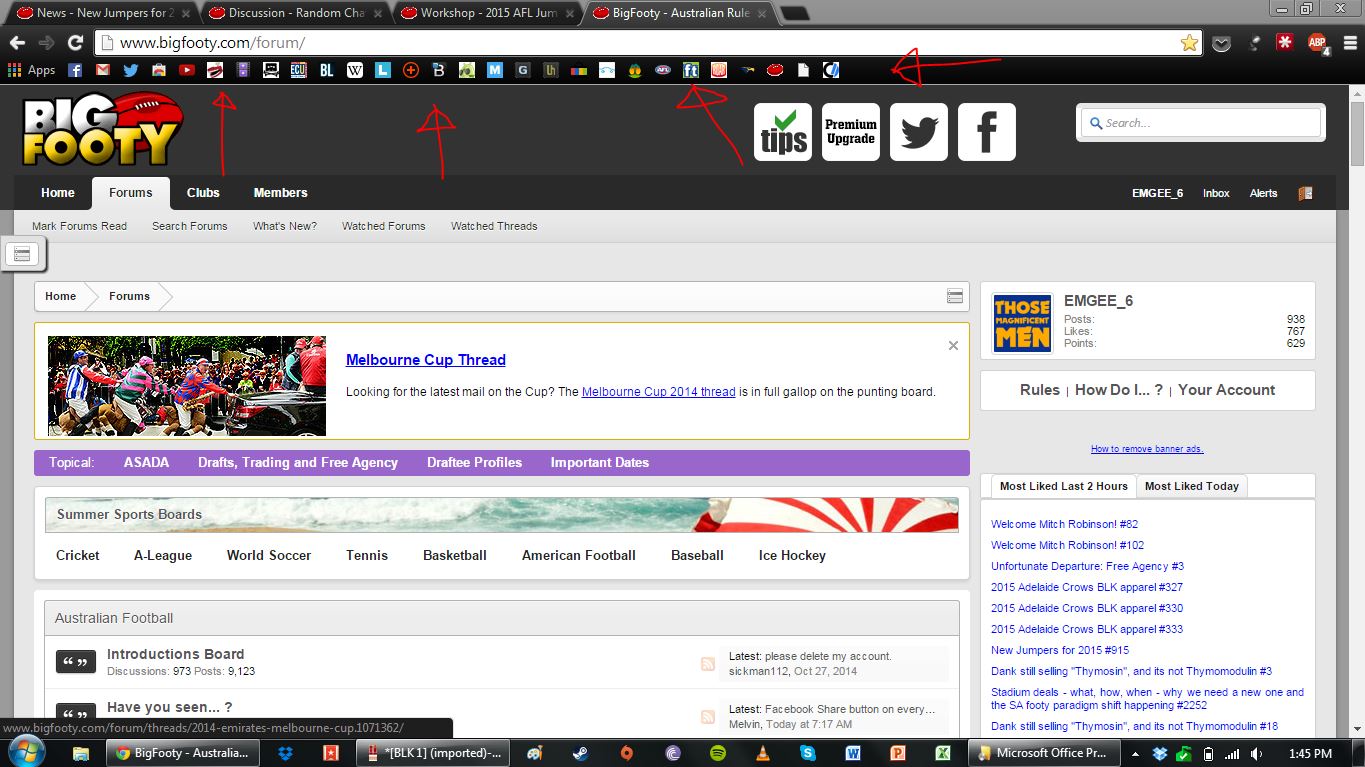The image size is (1365, 767).
Task: Click the Watched Threads link
Action: 494,226
